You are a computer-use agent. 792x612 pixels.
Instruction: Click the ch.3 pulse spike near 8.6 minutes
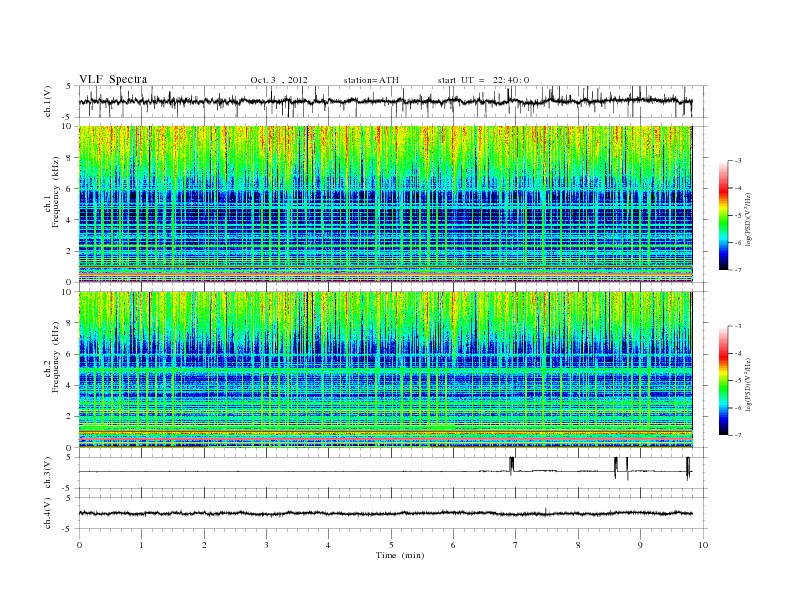[x=615, y=467]
